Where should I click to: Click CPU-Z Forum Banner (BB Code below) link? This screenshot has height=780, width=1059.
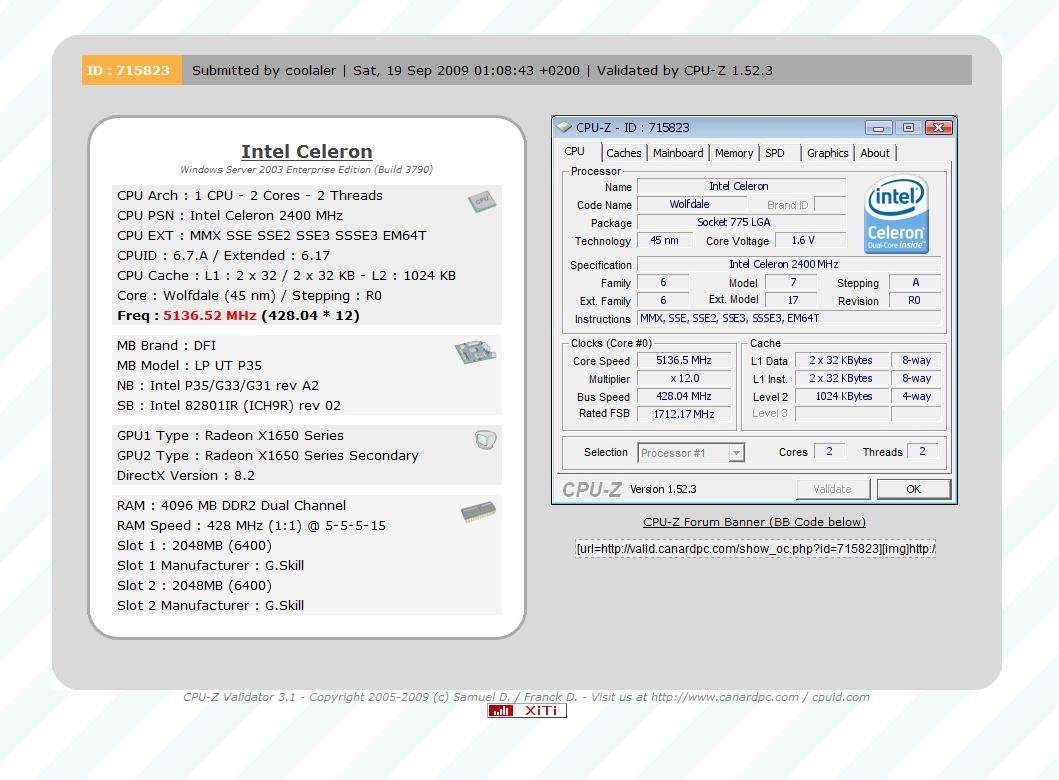754,522
